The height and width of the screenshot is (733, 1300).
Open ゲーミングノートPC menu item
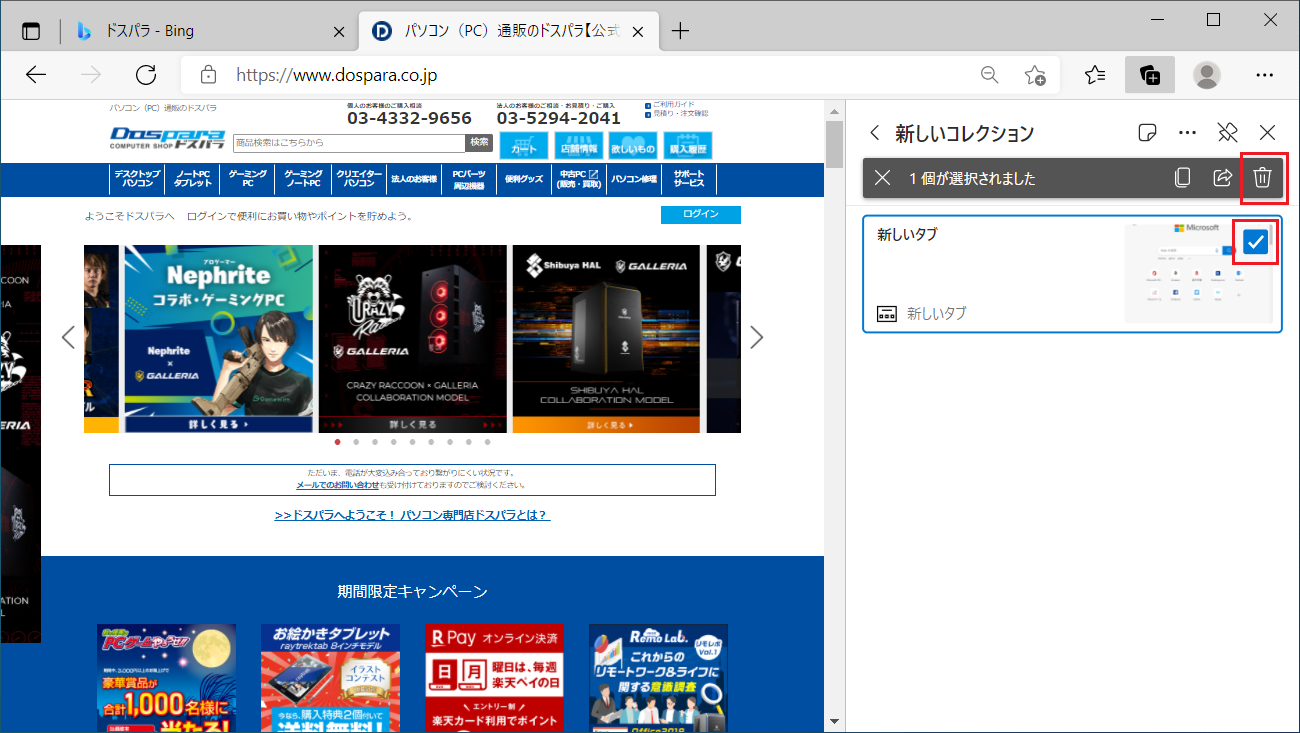303,179
